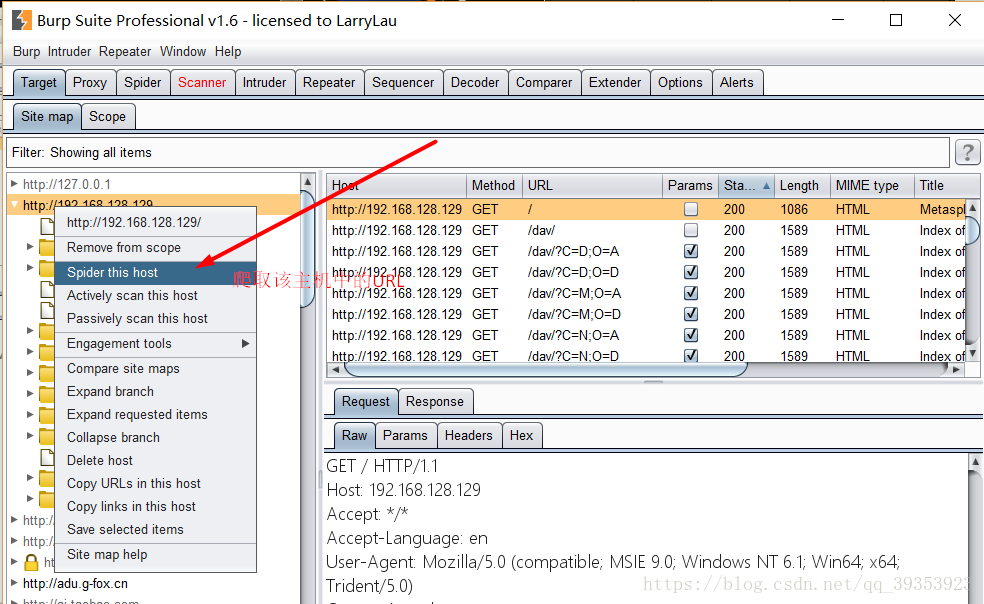Screen dimensions: 984x604
Task: Open the Repeater menu in menu bar
Action: point(125,51)
